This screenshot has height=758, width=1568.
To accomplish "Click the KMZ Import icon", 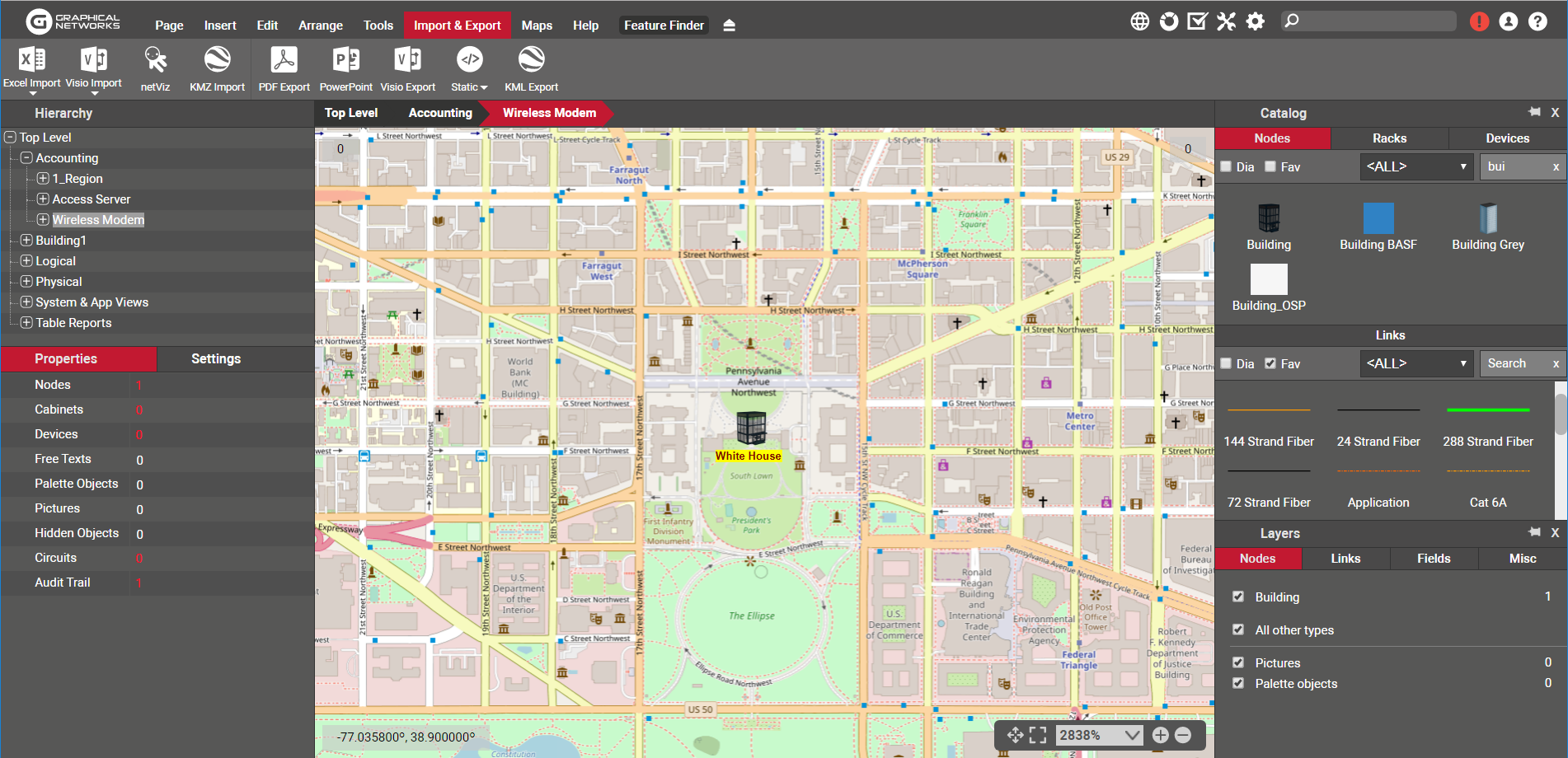I will coord(217,60).
